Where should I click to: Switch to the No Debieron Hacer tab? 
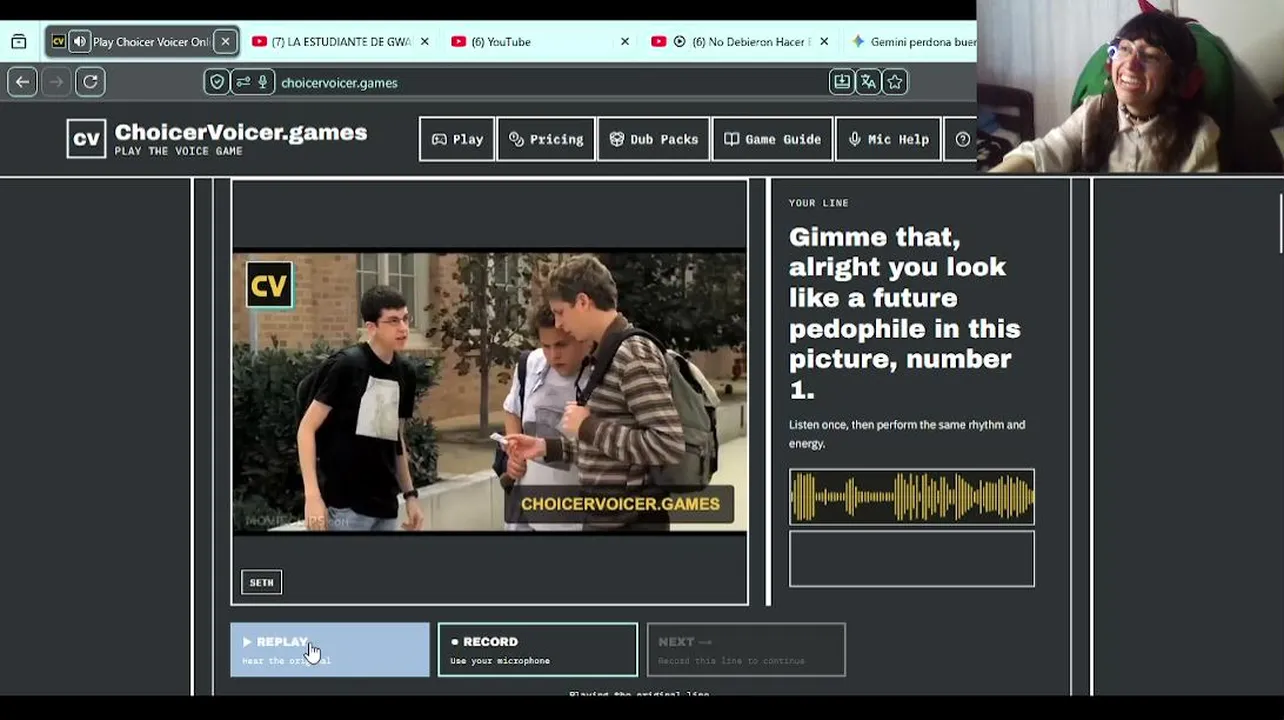click(740, 42)
